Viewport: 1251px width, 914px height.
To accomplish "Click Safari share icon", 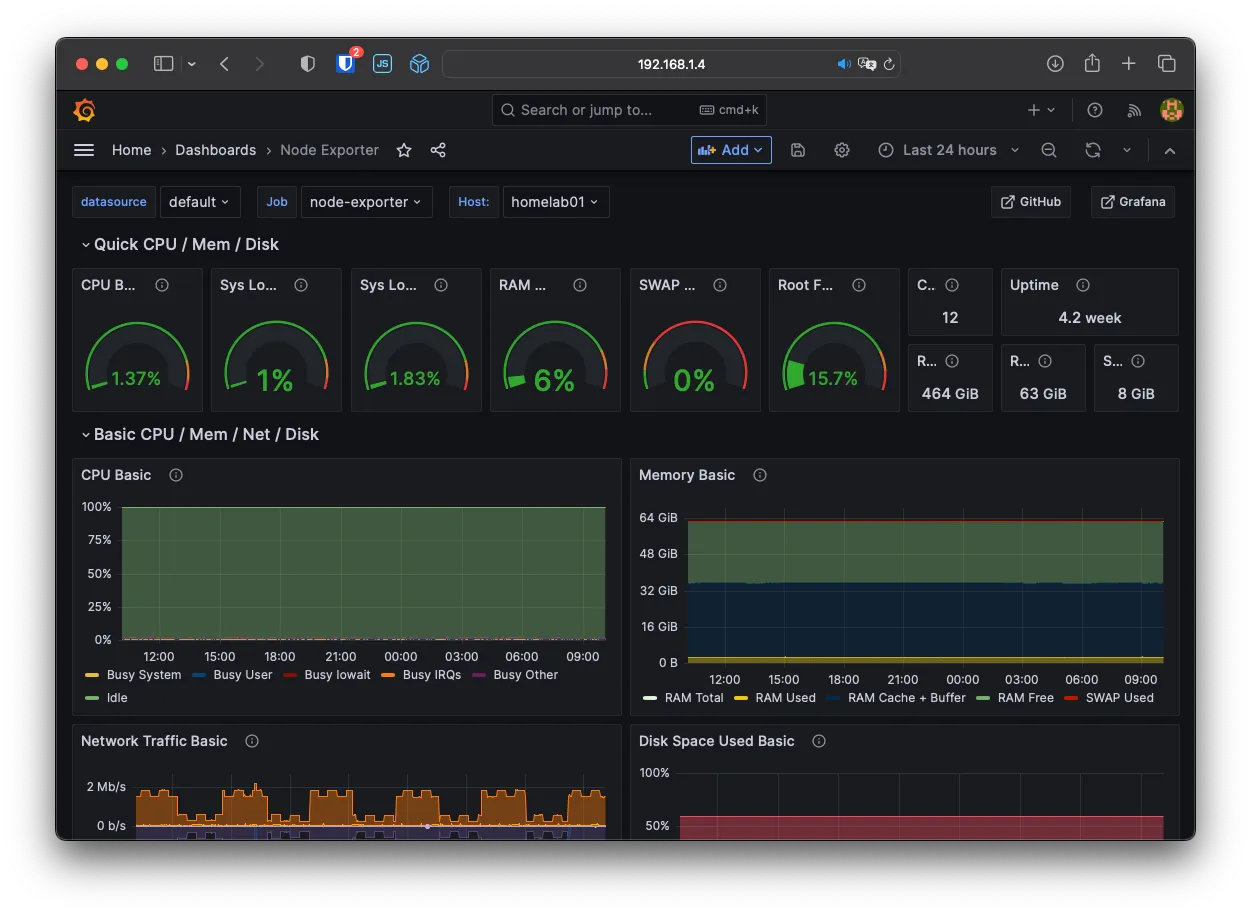I will pos(1092,63).
